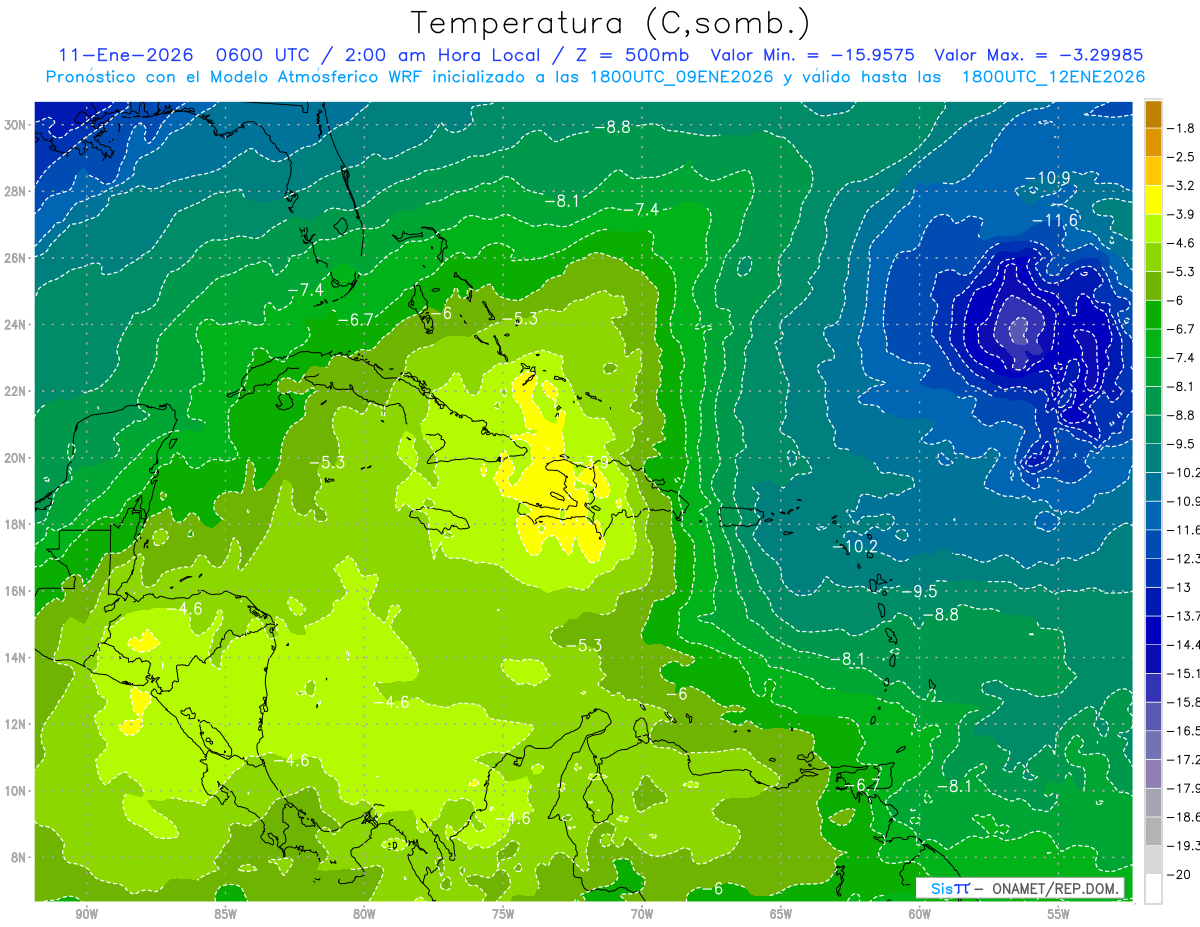Image resolution: width=1200 pixels, height=927 pixels.
Task: Click the orange swatch between -1.8 and -2.5
Action: tap(1153, 142)
